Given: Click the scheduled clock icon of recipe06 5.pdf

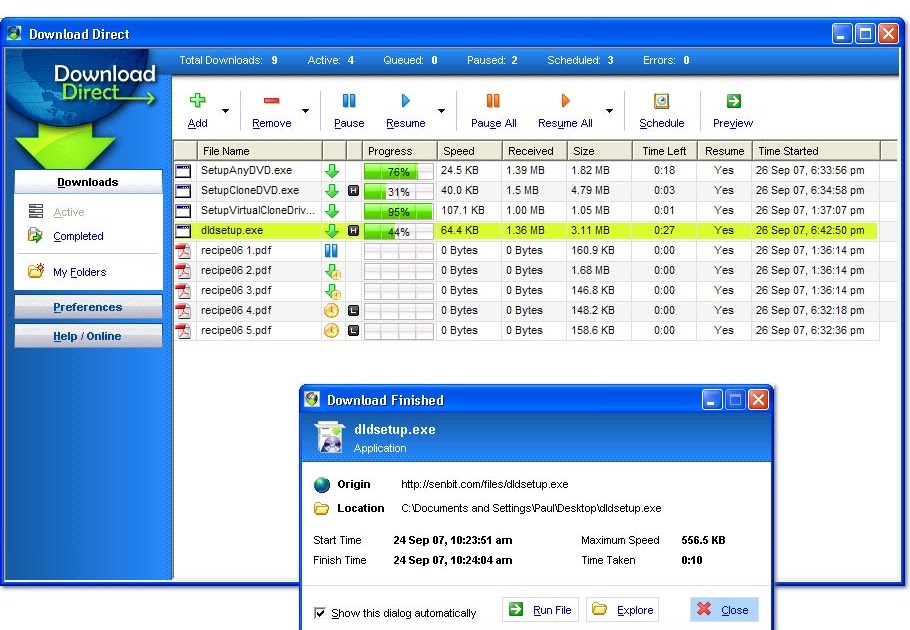Looking at the screenshot, I should point(331,331).
